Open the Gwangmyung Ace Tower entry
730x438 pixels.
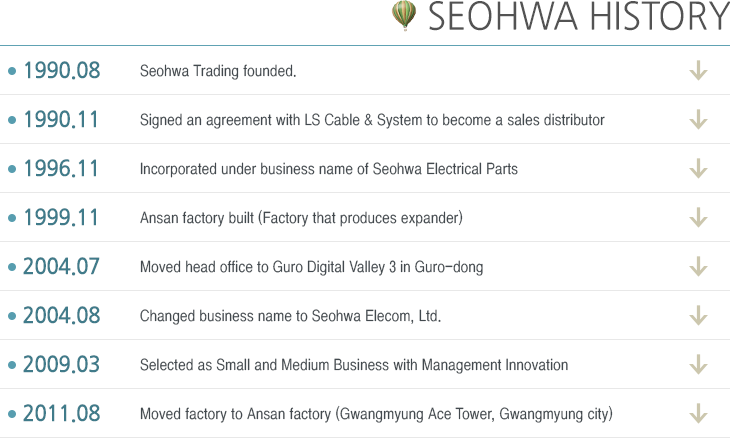click(x=376, y=414)
